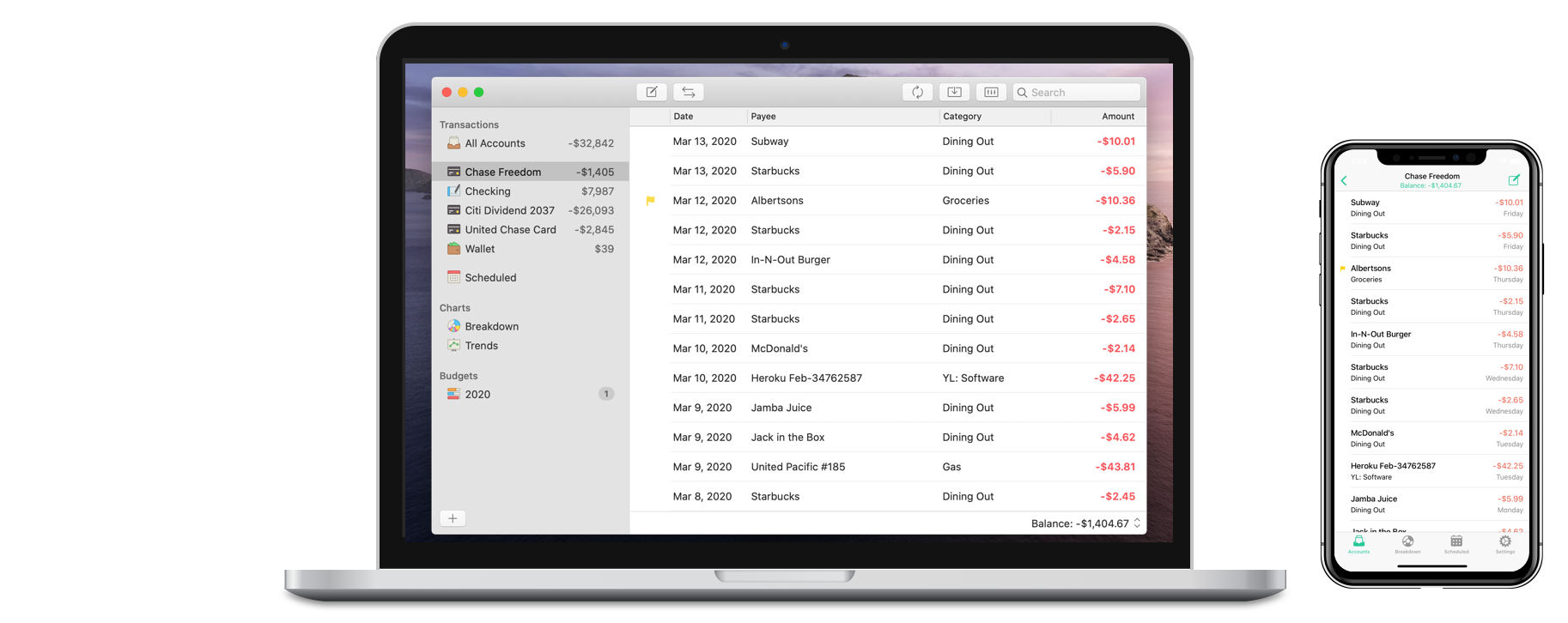Open United Chase Card account
This screenshot has width=1568, height=623.
pos(530,229)
